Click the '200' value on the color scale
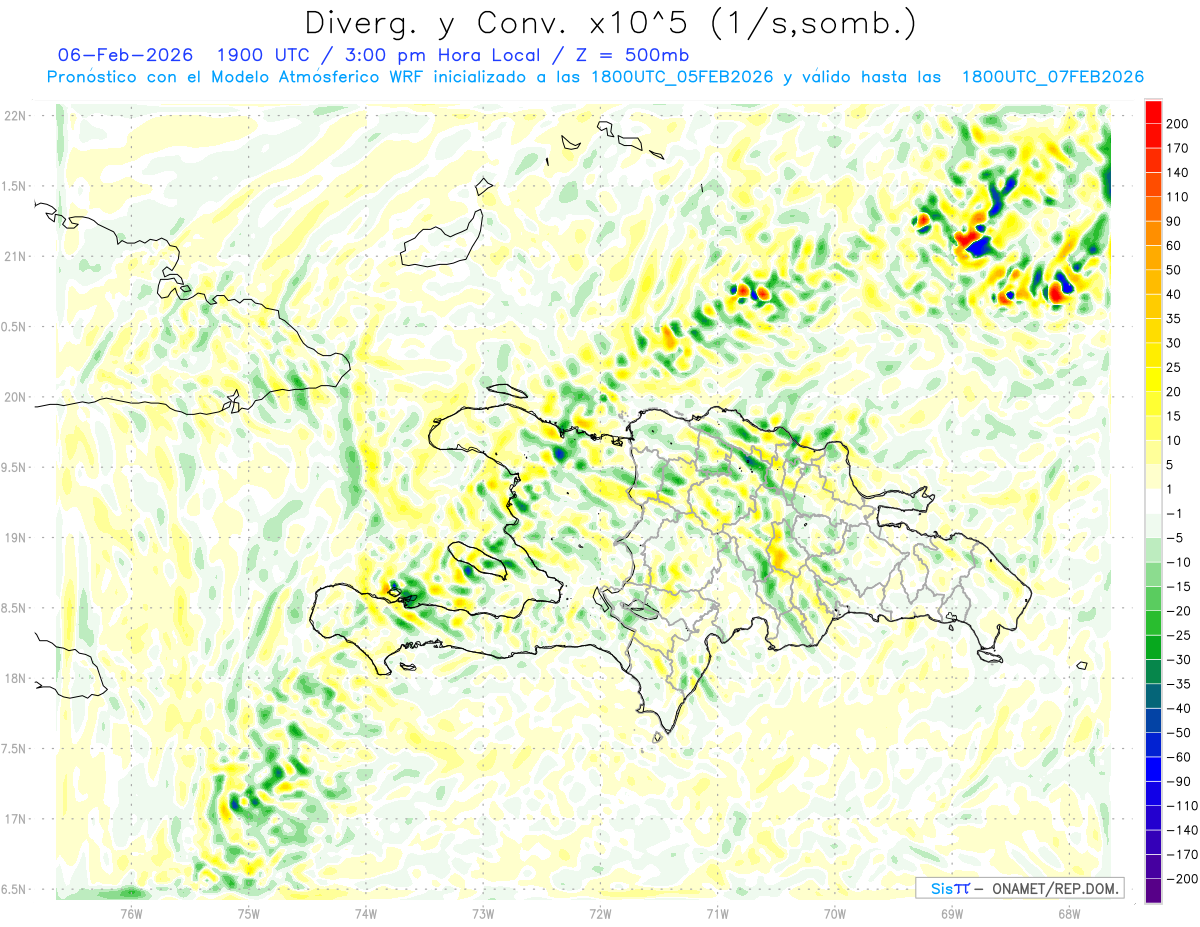1200x927 pixels. tap(1177, 123)
